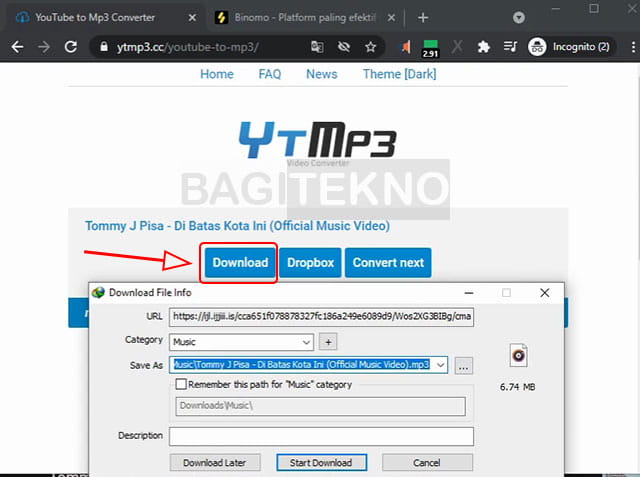Bookmark this page with the star icon

[370, 47]
